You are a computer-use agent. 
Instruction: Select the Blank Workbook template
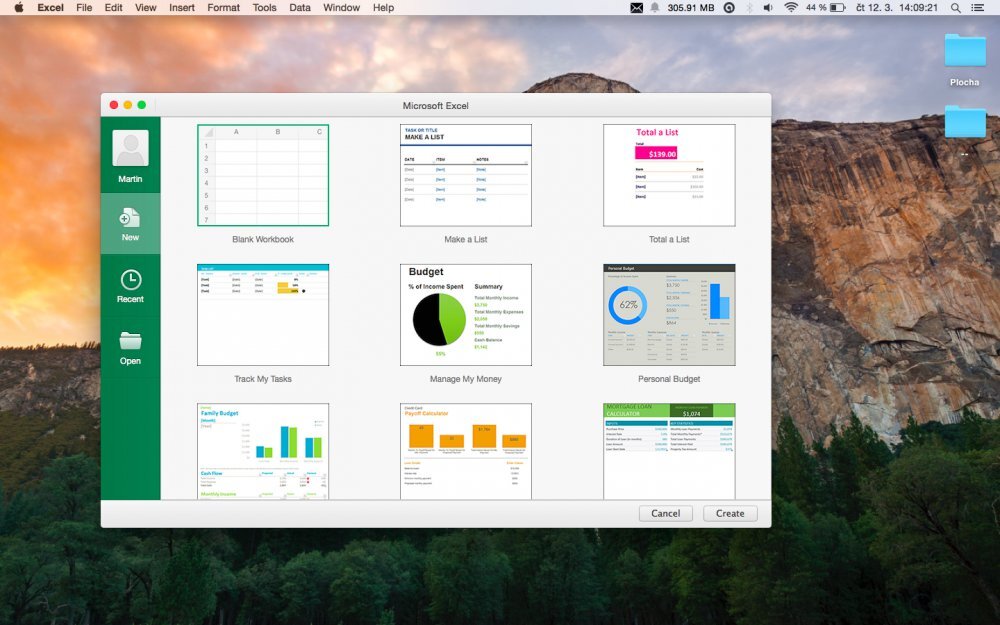coord(263,173)
